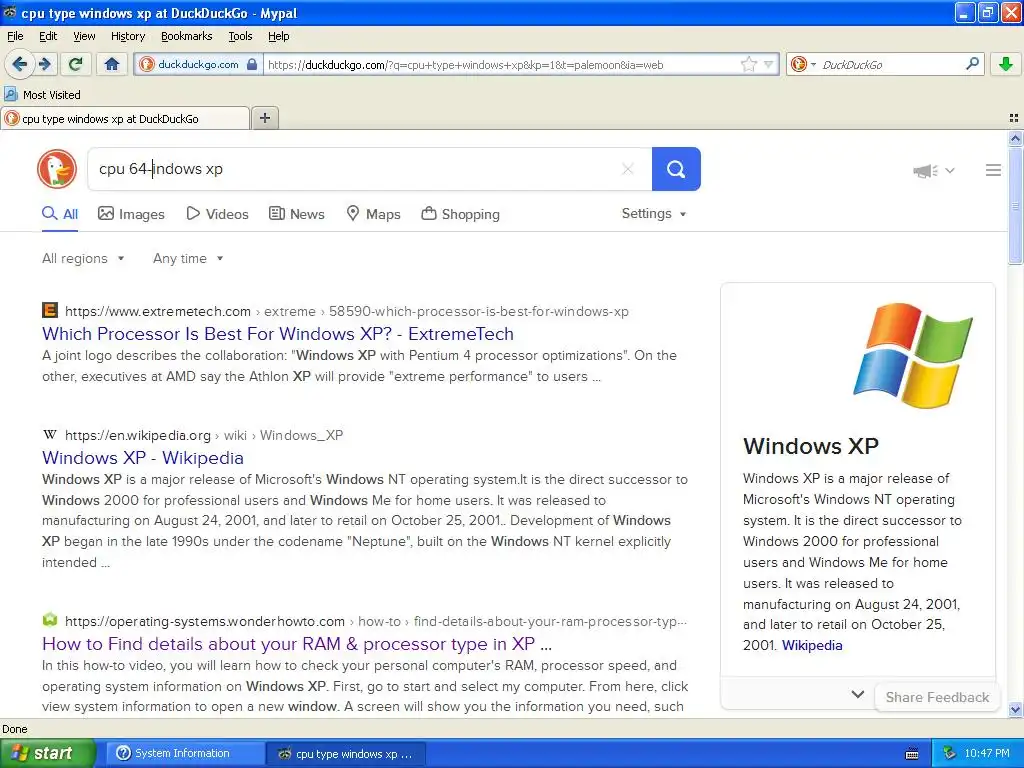This screenshot has width=1024, height=768.
Task: Open the URL history dropdown arrow
Action: [769, 64]
